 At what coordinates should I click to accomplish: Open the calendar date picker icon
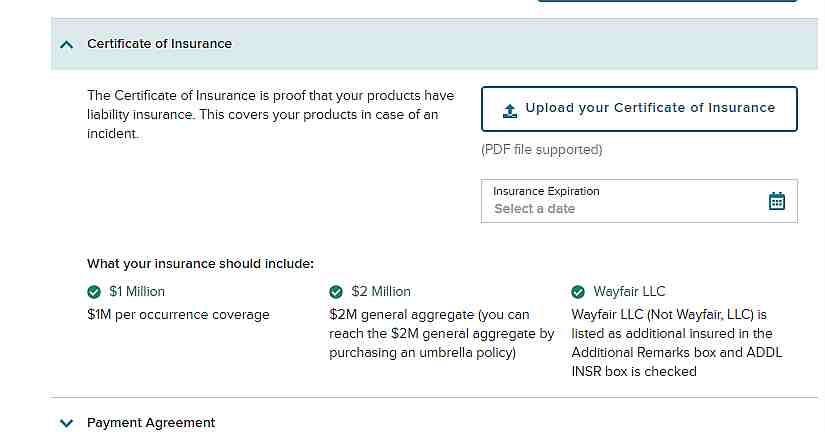777,201
